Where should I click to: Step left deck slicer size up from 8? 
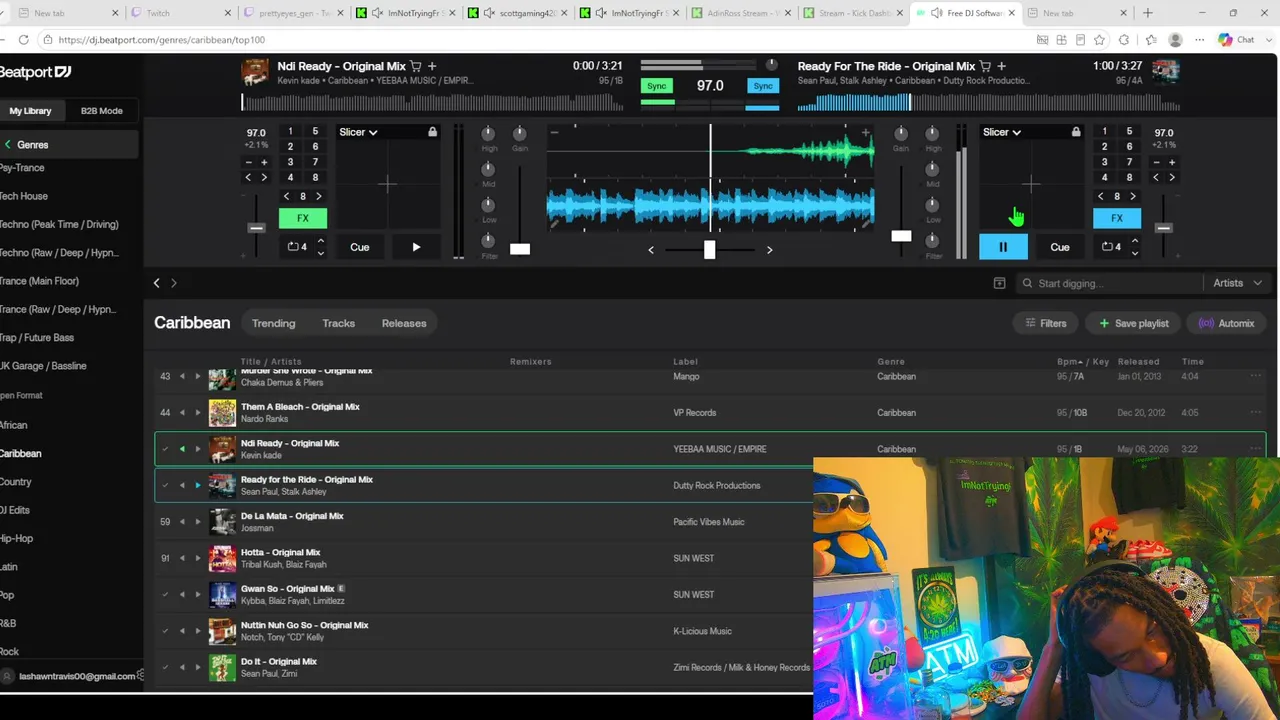click(319, 196)
